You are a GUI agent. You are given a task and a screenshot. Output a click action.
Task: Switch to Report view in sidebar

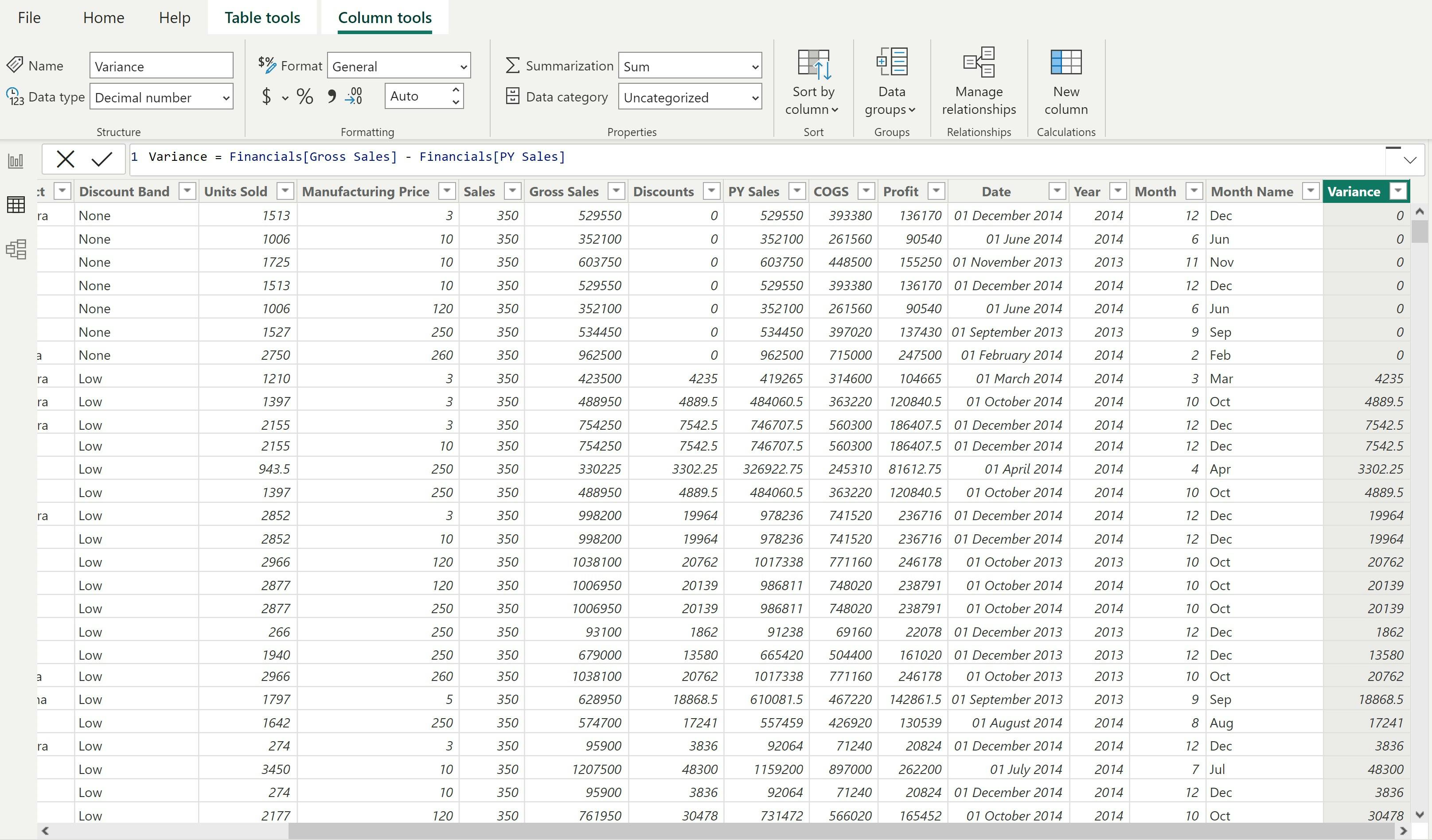(x=16, y=161)
